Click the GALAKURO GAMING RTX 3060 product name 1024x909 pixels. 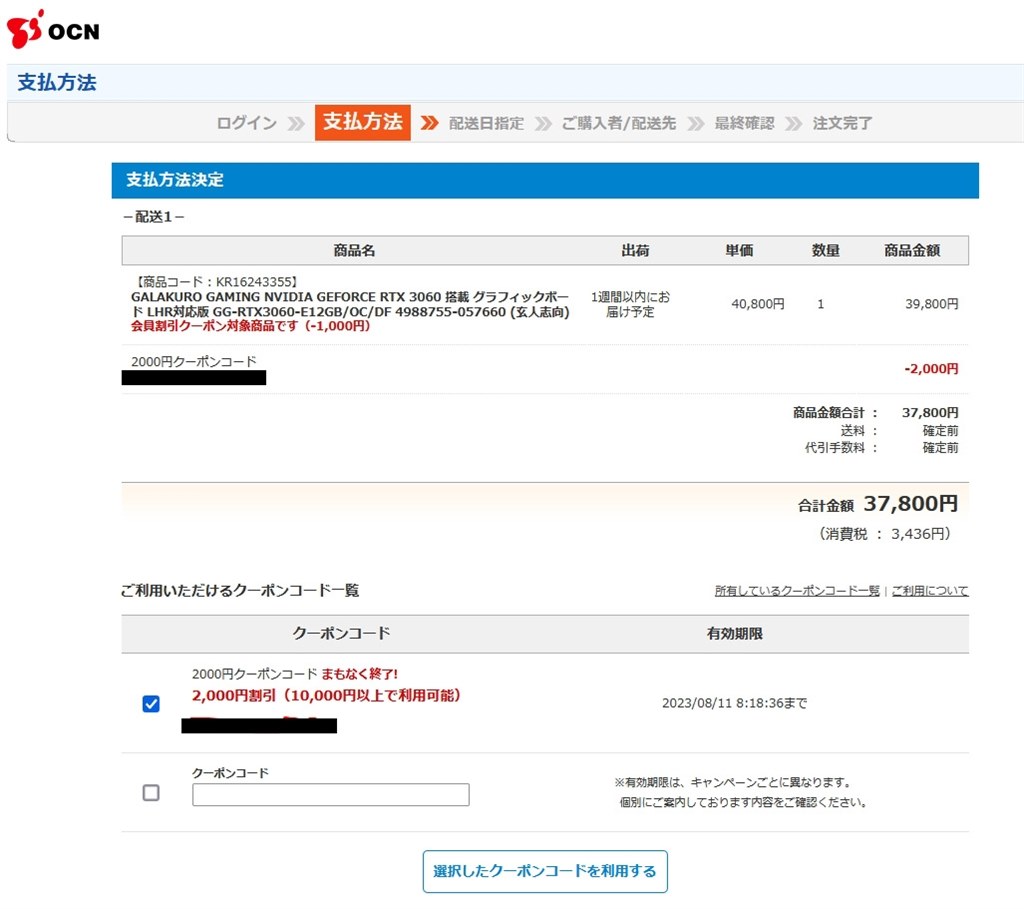pos(350,304)
